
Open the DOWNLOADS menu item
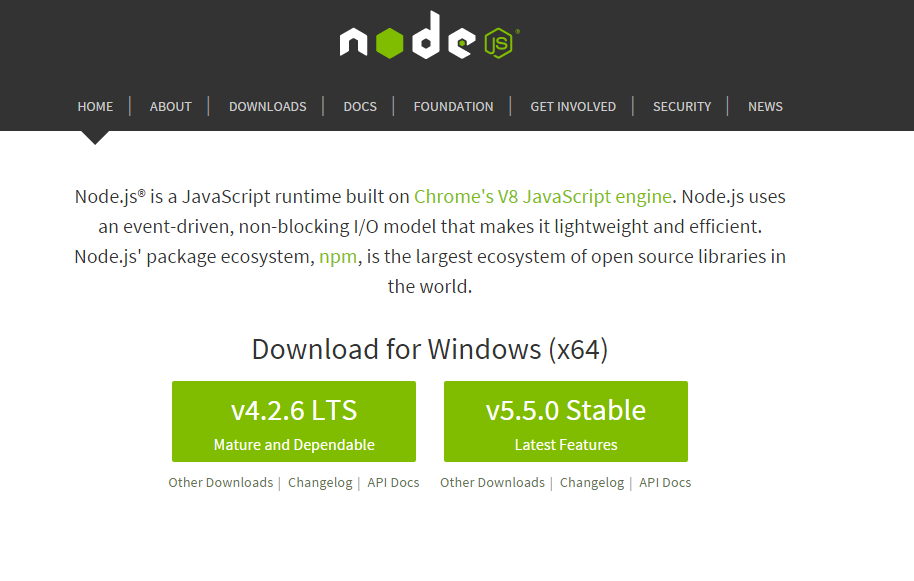coord(268,107)
